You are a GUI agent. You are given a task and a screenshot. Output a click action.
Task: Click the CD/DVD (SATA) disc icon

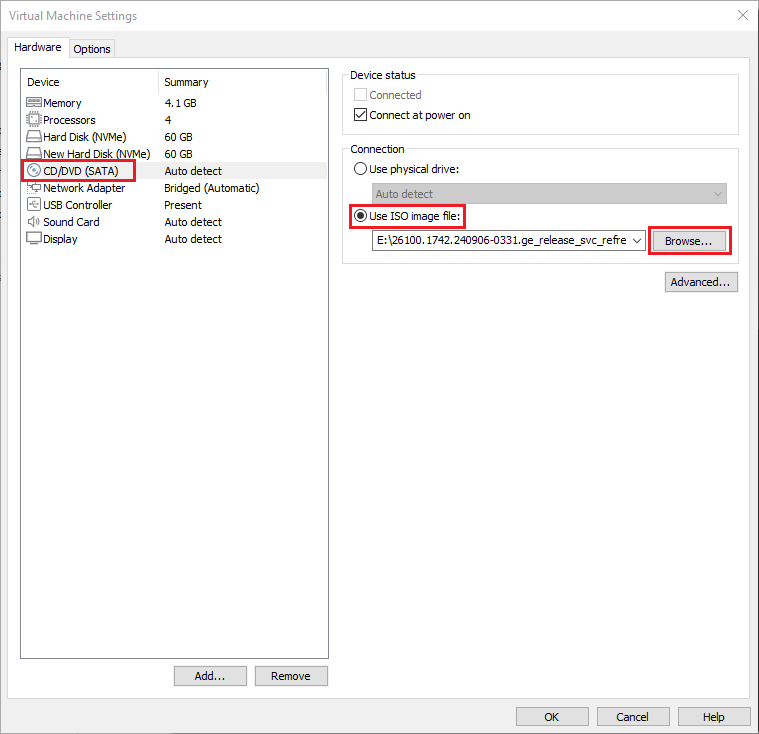[33, 171]
